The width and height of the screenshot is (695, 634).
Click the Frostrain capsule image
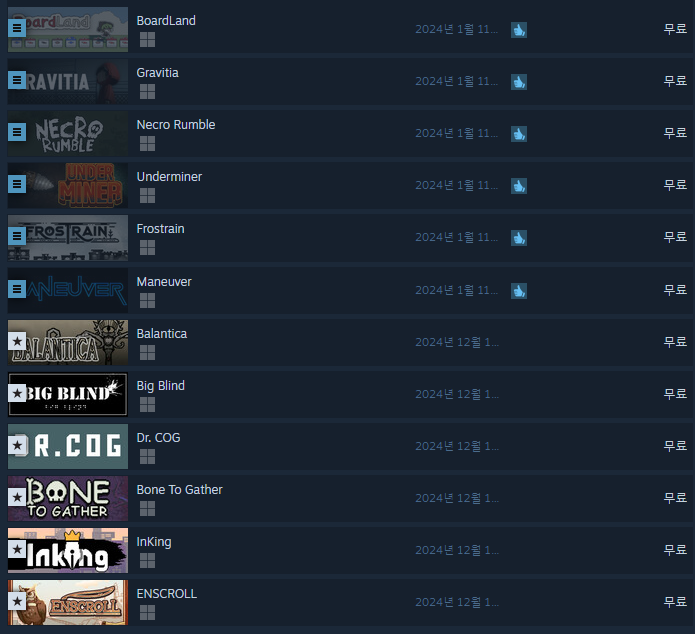click(x=68, y=238)
